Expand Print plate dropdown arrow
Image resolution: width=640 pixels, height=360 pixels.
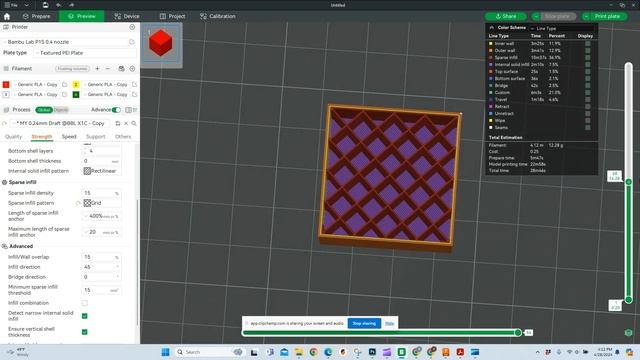coord(586,16)
